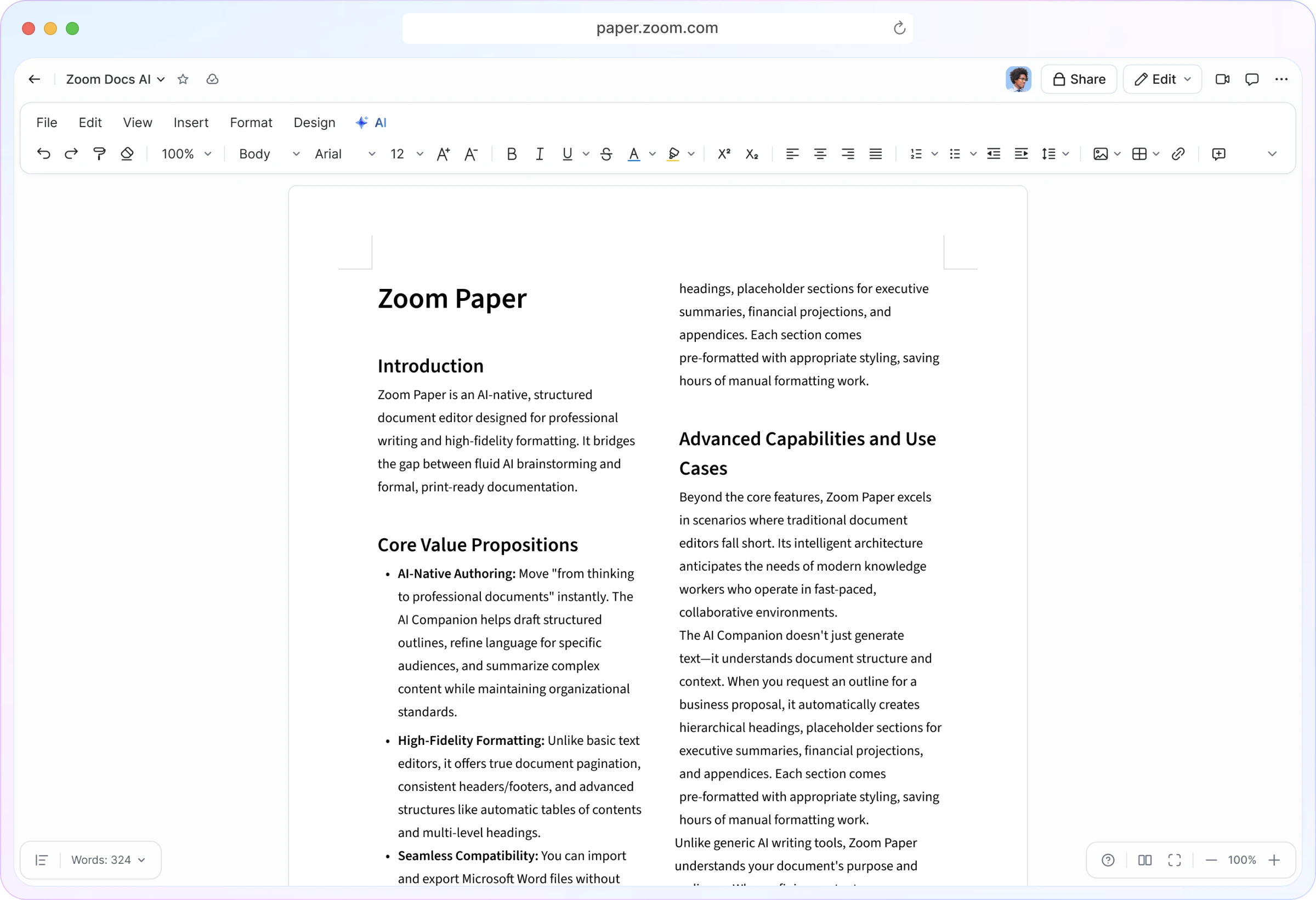1316x900 pixels.
Task: Insert a bulleted list
Action: 955,154
